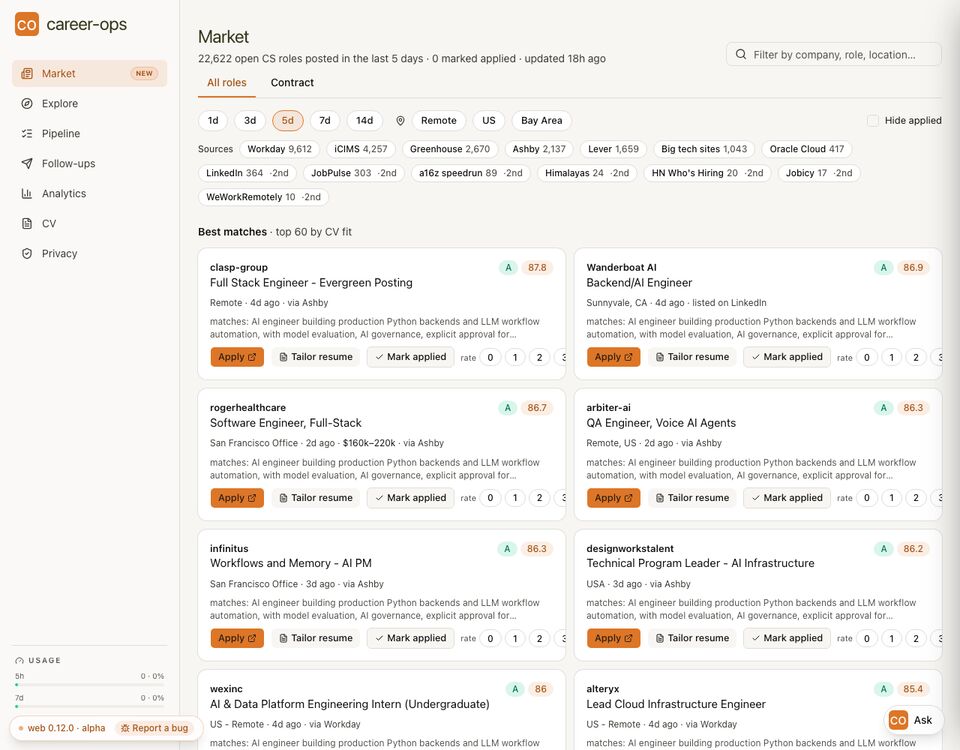This screenshot has width=960, height=750.
Task: Click the career-ops logo icon
Action: tap(27, 24)
